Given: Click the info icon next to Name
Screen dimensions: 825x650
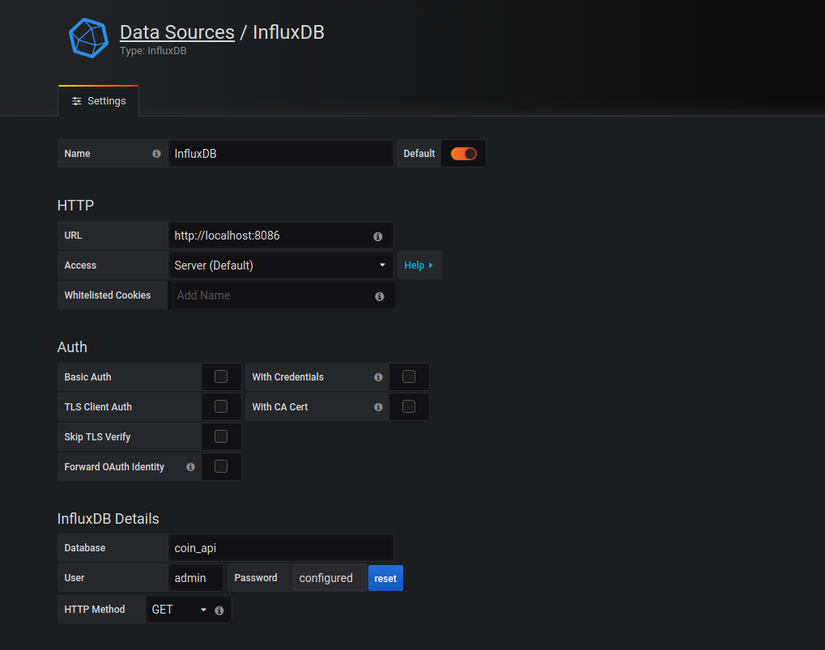Looking at the screenshot, I should pos(156,154).
